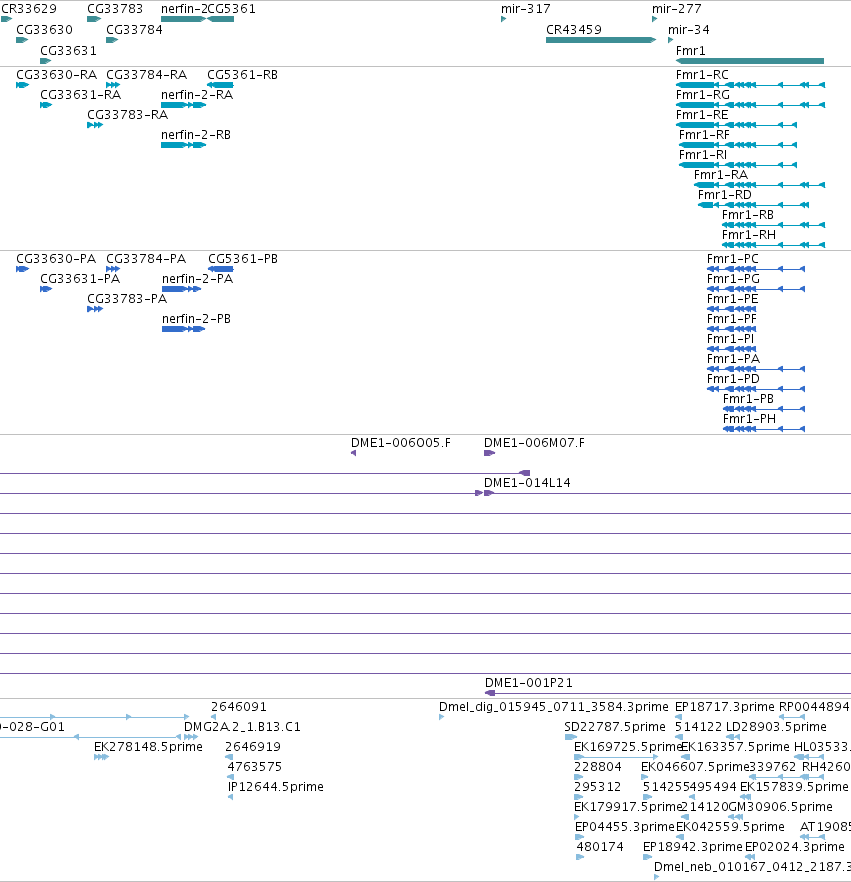The width and height of the screenshot is (851, 882).
Task: Click transcript Fmr1-RA
Action: pos(759,185)
